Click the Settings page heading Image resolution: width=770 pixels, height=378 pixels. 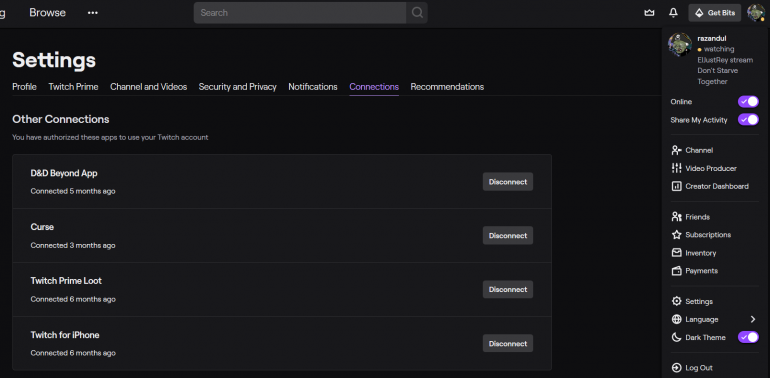point(54,60)
